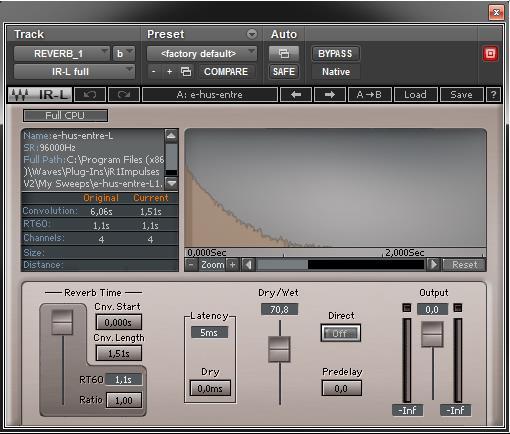This screenshot has height=434, width=510.
Task: Open the factory default preset dropdown
Action: [x=202, y=54]
